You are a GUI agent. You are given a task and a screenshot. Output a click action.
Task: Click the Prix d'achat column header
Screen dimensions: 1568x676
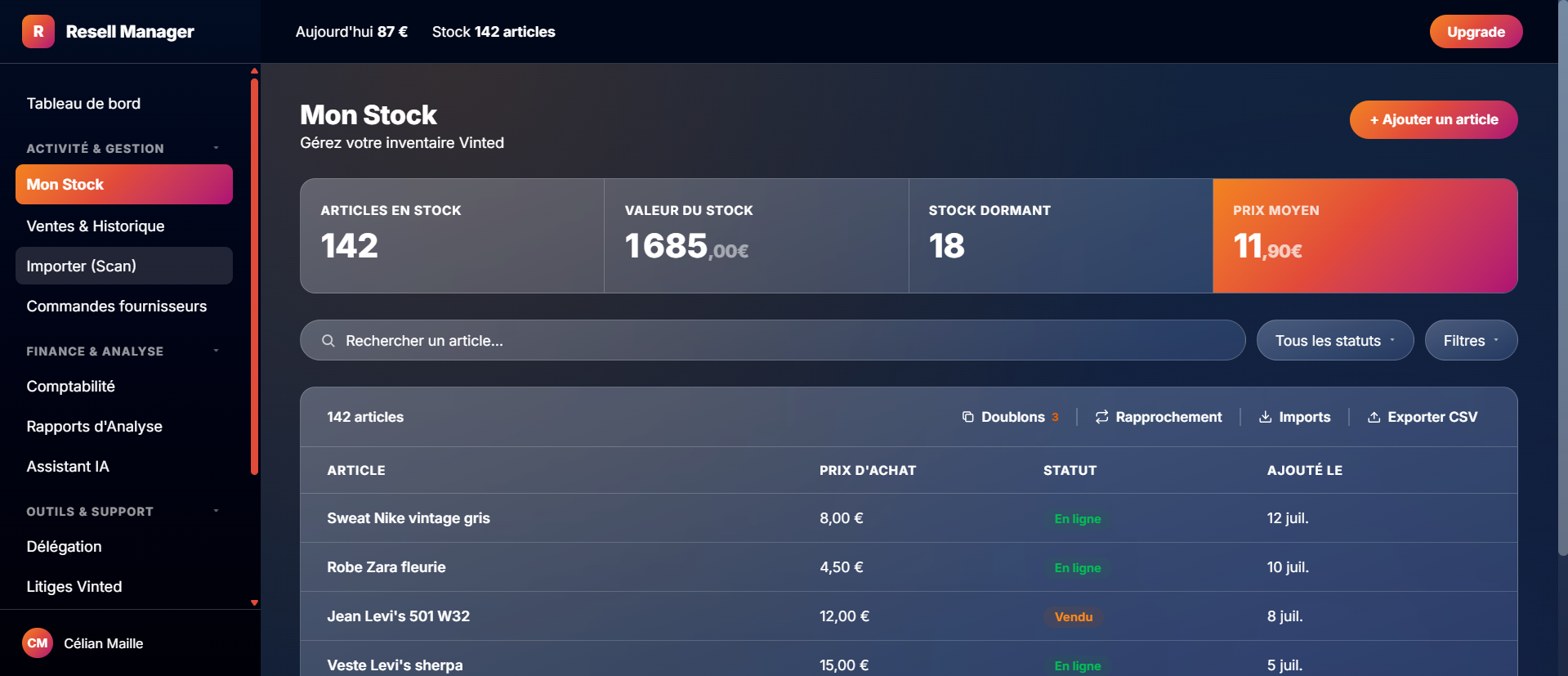tap(868, 470)
